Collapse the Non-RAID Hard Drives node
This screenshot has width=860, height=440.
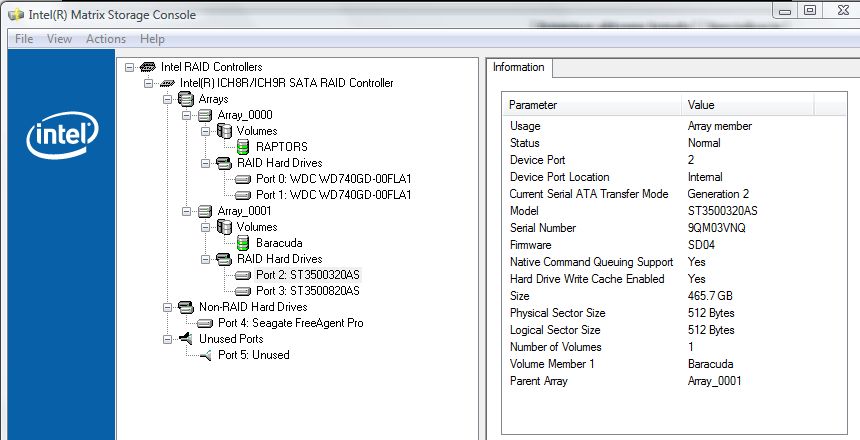click(x=167, y=307)
